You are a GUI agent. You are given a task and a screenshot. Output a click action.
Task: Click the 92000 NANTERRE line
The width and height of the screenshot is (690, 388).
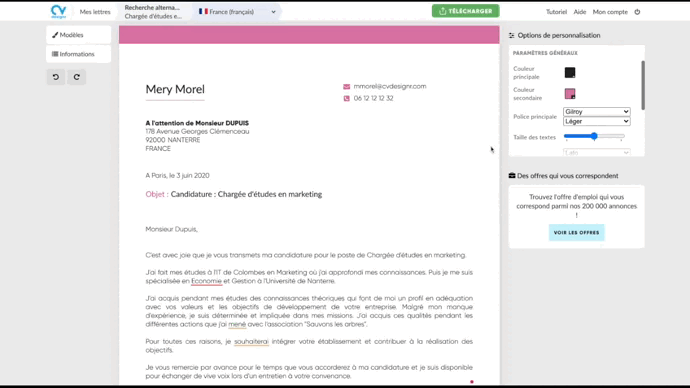click(x=173, y=140)
